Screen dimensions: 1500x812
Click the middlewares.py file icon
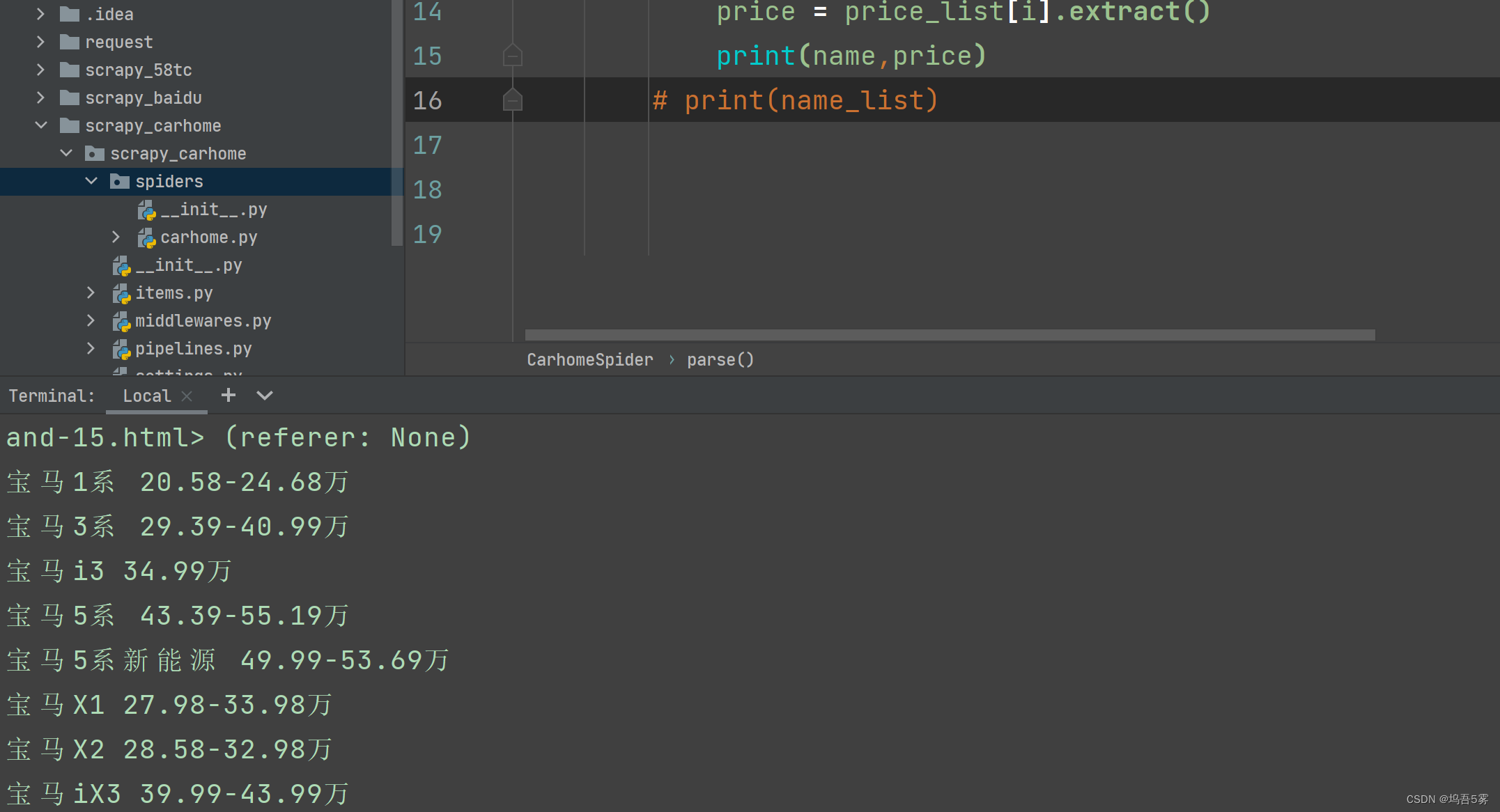(121, 322)
